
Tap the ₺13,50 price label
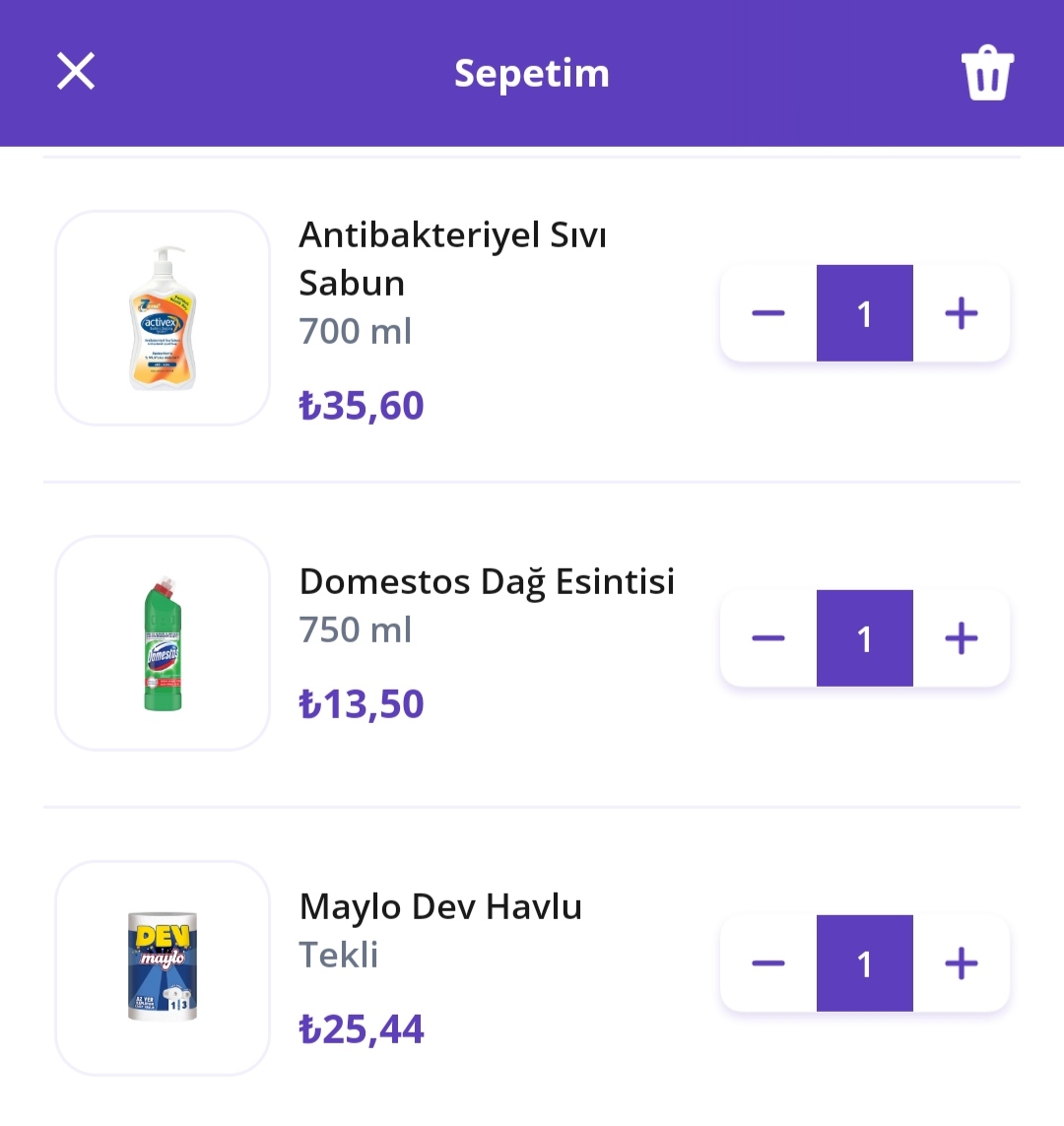tap(362, 703)
